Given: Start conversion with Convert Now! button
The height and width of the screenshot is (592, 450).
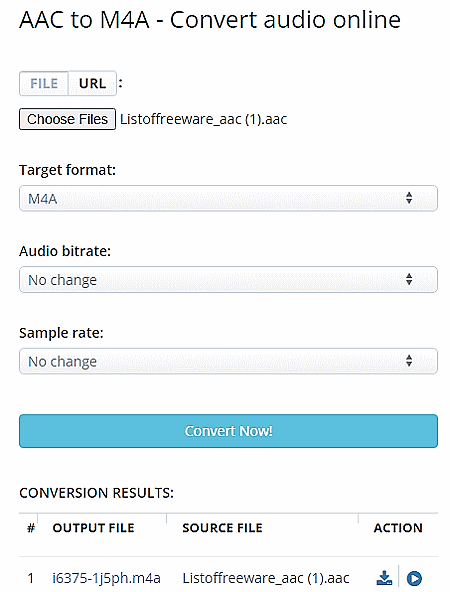Looking at the screenshot, I should coord(228,431).
